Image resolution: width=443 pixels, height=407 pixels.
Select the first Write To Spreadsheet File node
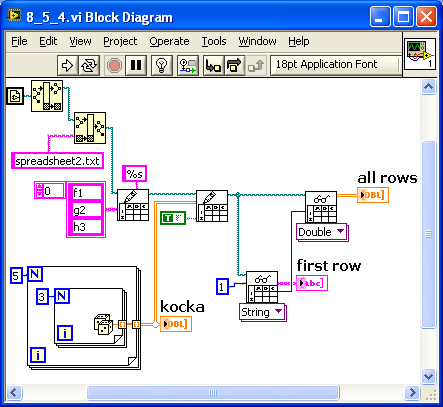[133, 205]
